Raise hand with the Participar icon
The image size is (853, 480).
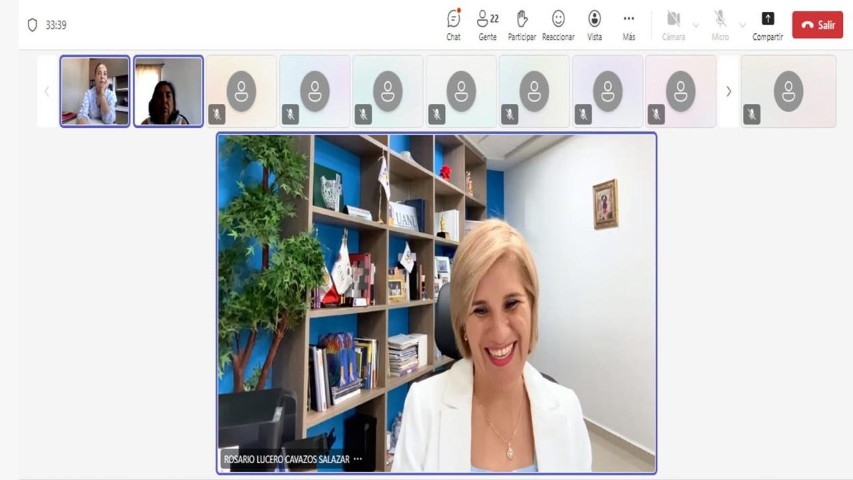tap(522, 25)
